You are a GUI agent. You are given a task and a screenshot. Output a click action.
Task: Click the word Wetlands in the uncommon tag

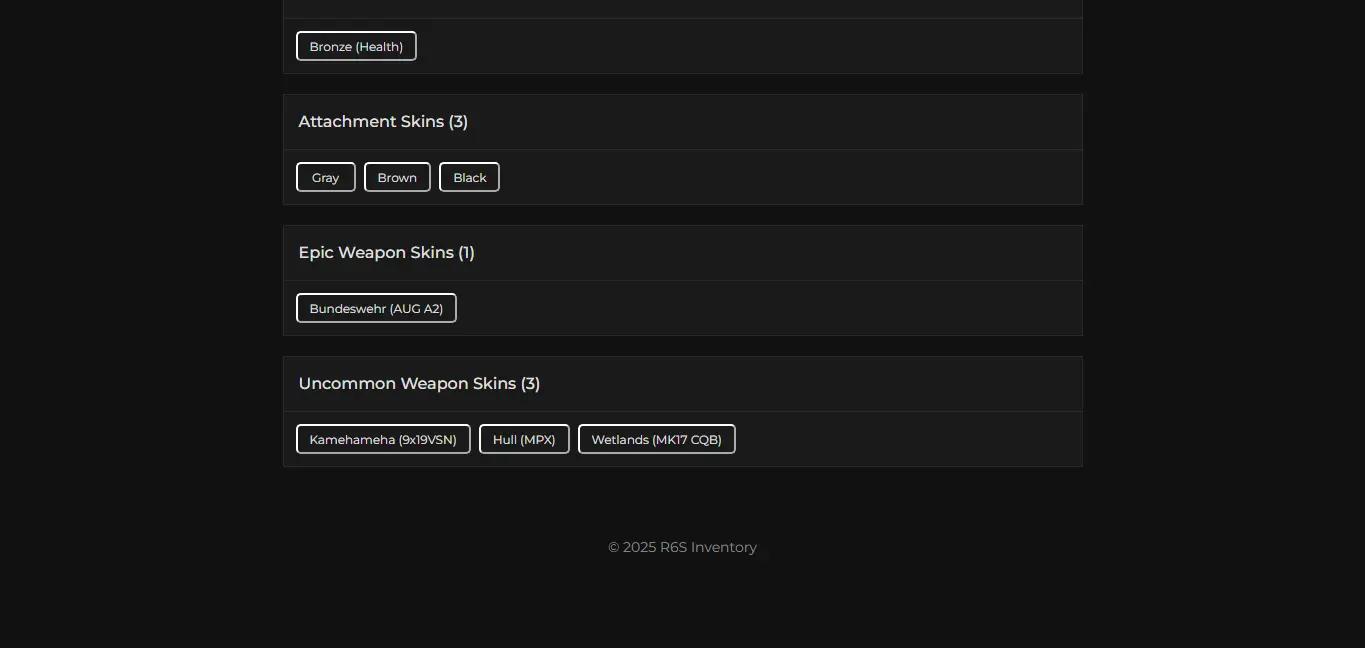click(x=620, y=439)
